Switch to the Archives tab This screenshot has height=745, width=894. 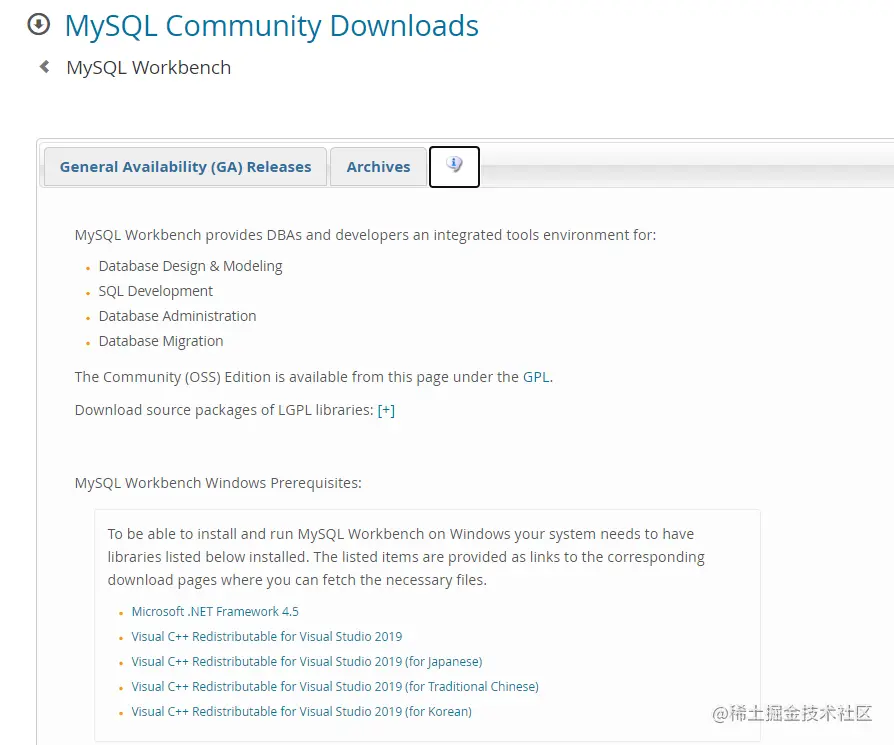click(378, 167)
